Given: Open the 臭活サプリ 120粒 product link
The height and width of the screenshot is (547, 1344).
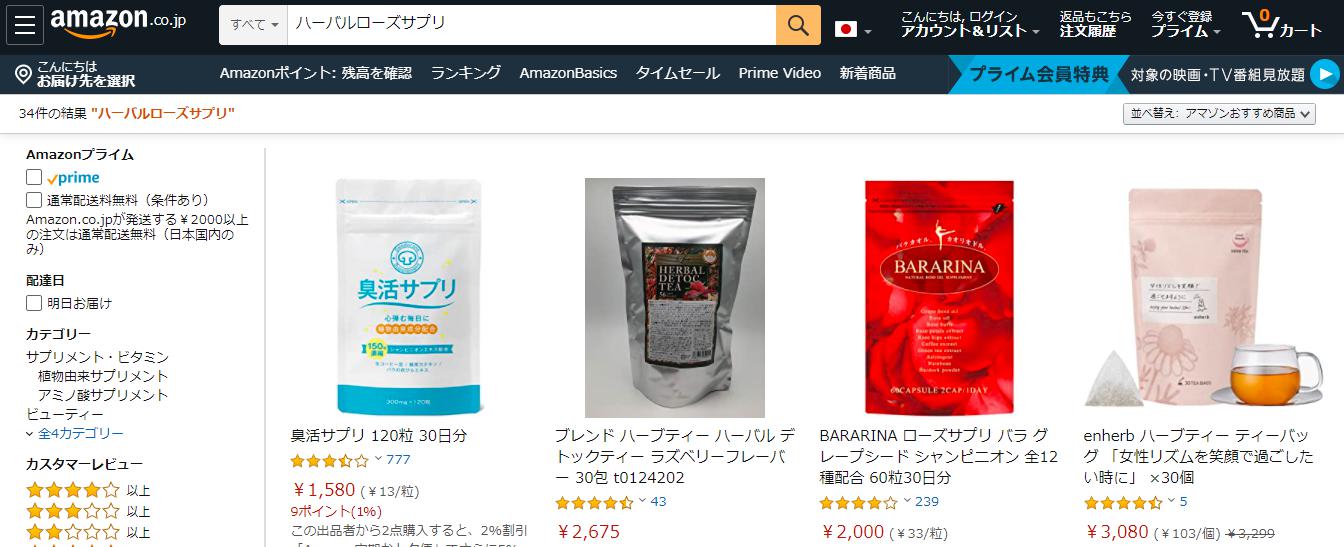Looking at the screenshot, I should tap(378, 436).
